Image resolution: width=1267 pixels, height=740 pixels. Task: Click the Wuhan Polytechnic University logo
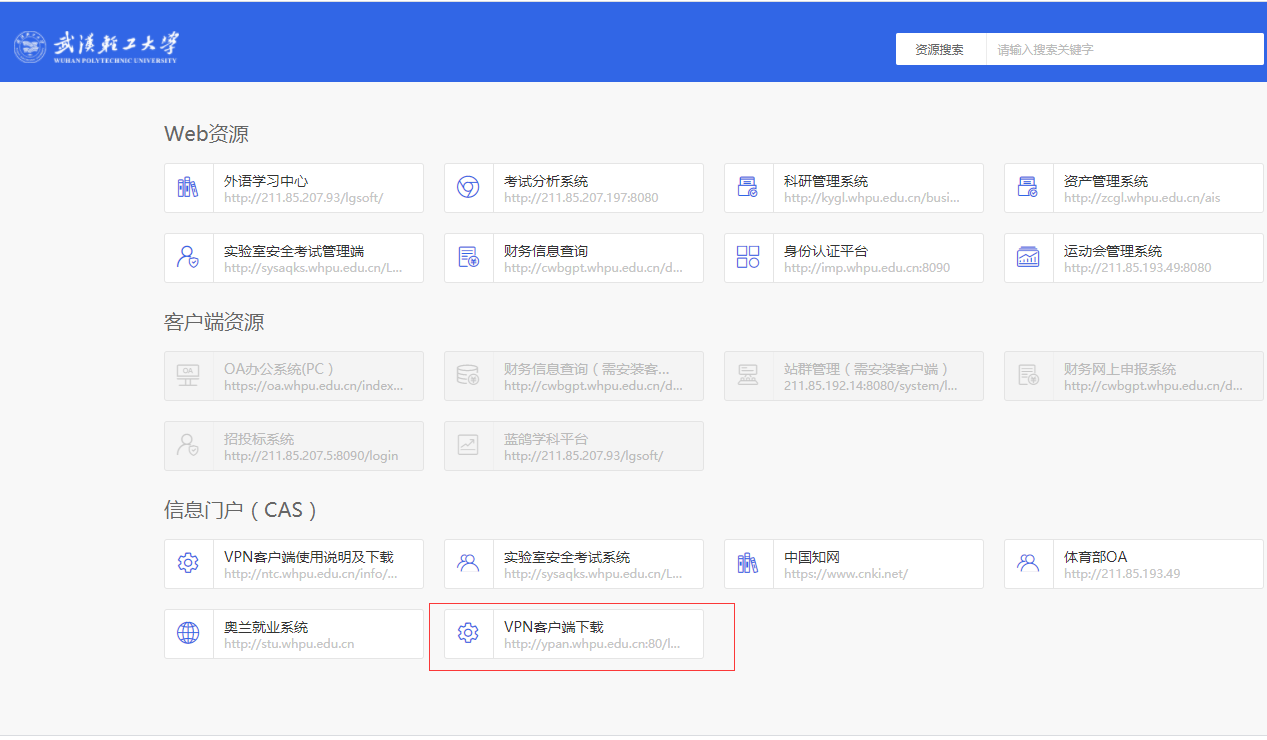tap(97, 47)
